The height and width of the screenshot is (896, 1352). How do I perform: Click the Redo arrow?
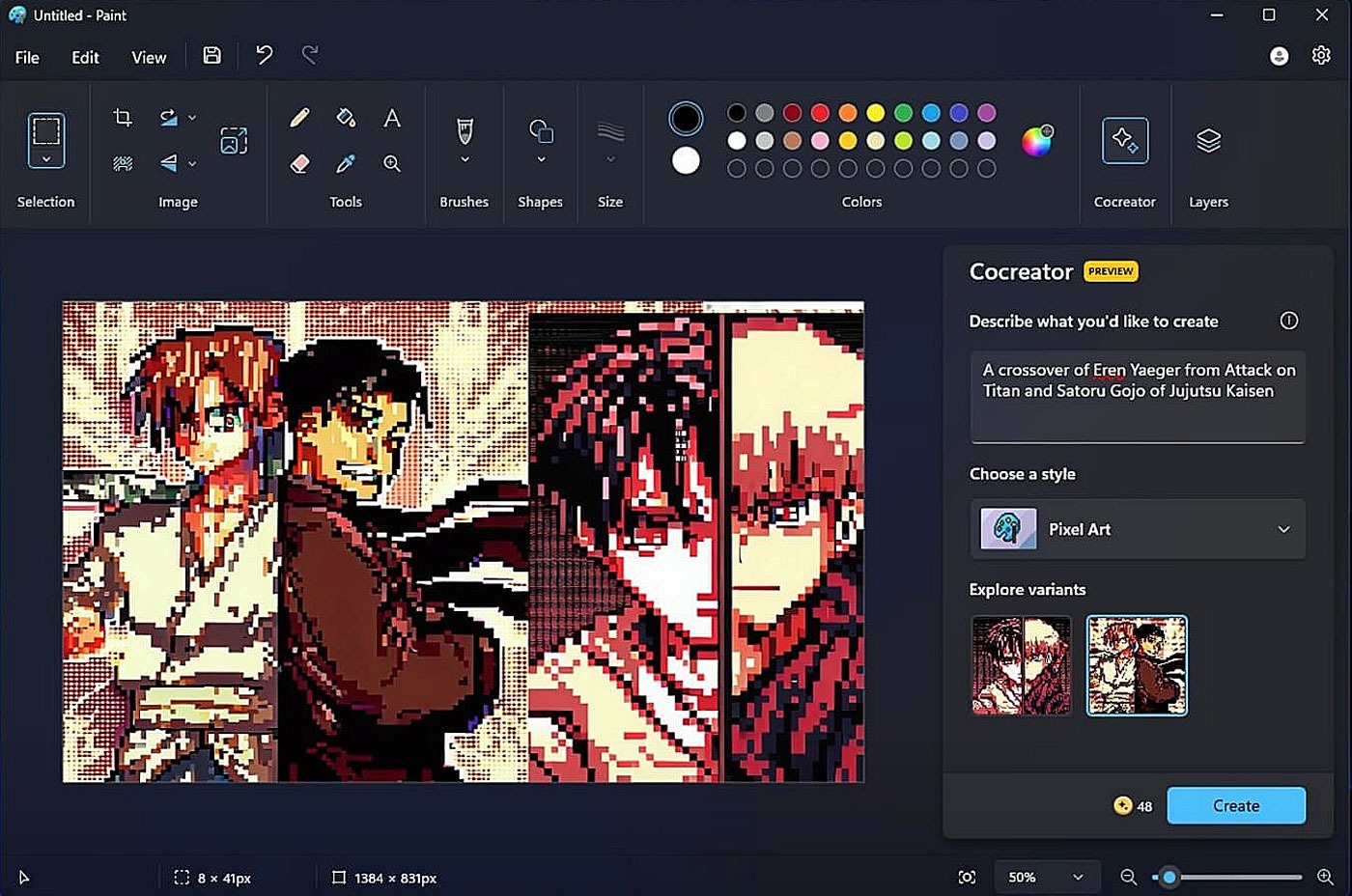310,55
